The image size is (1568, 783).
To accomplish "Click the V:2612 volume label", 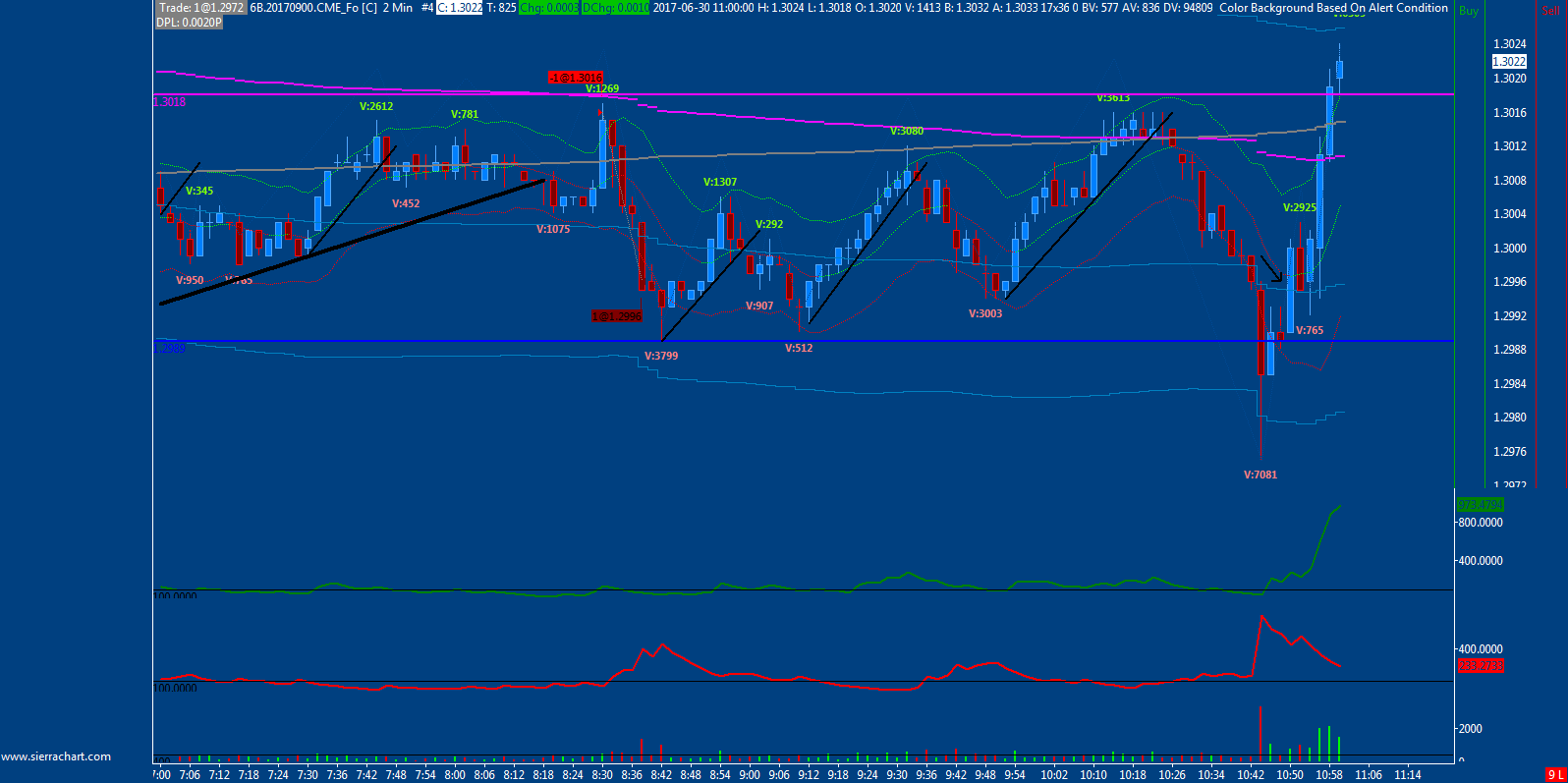I will (376, 106).
